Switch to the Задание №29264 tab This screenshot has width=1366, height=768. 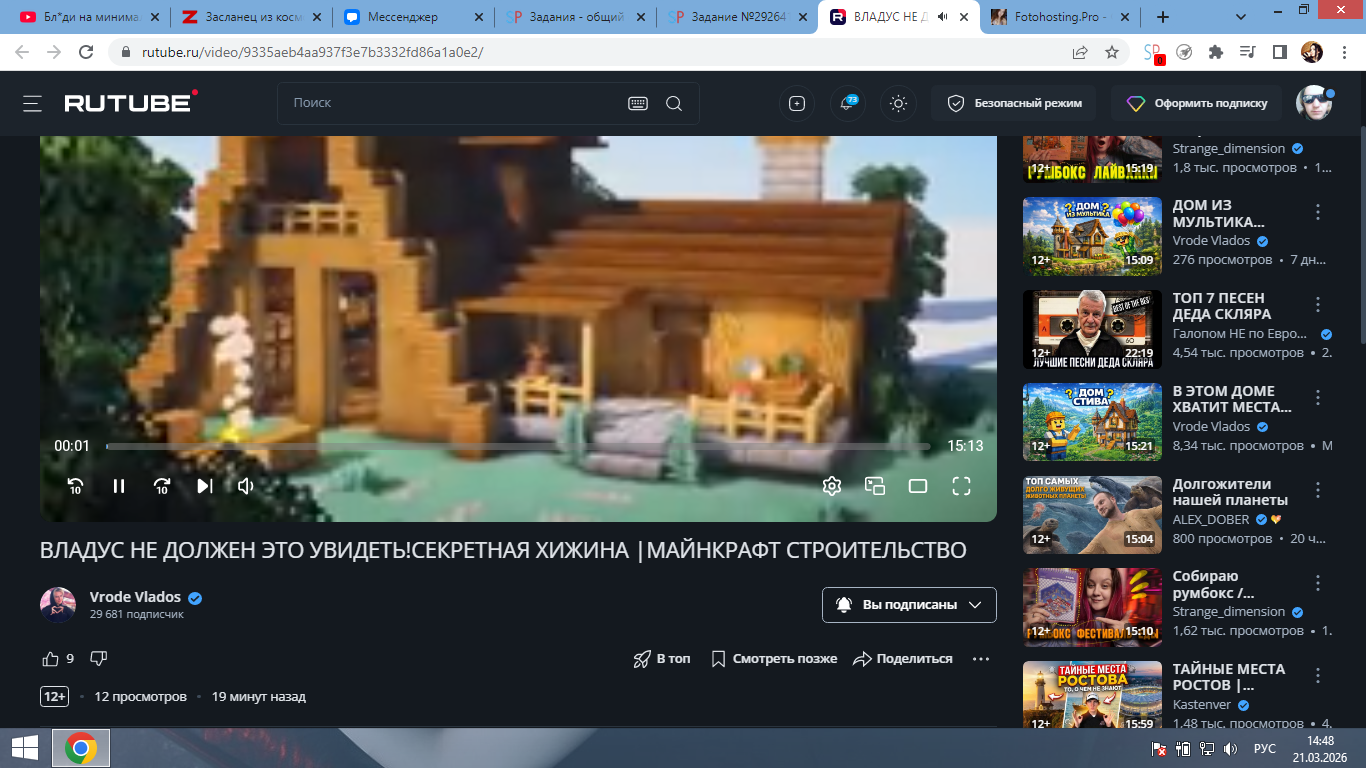(737, 17)
